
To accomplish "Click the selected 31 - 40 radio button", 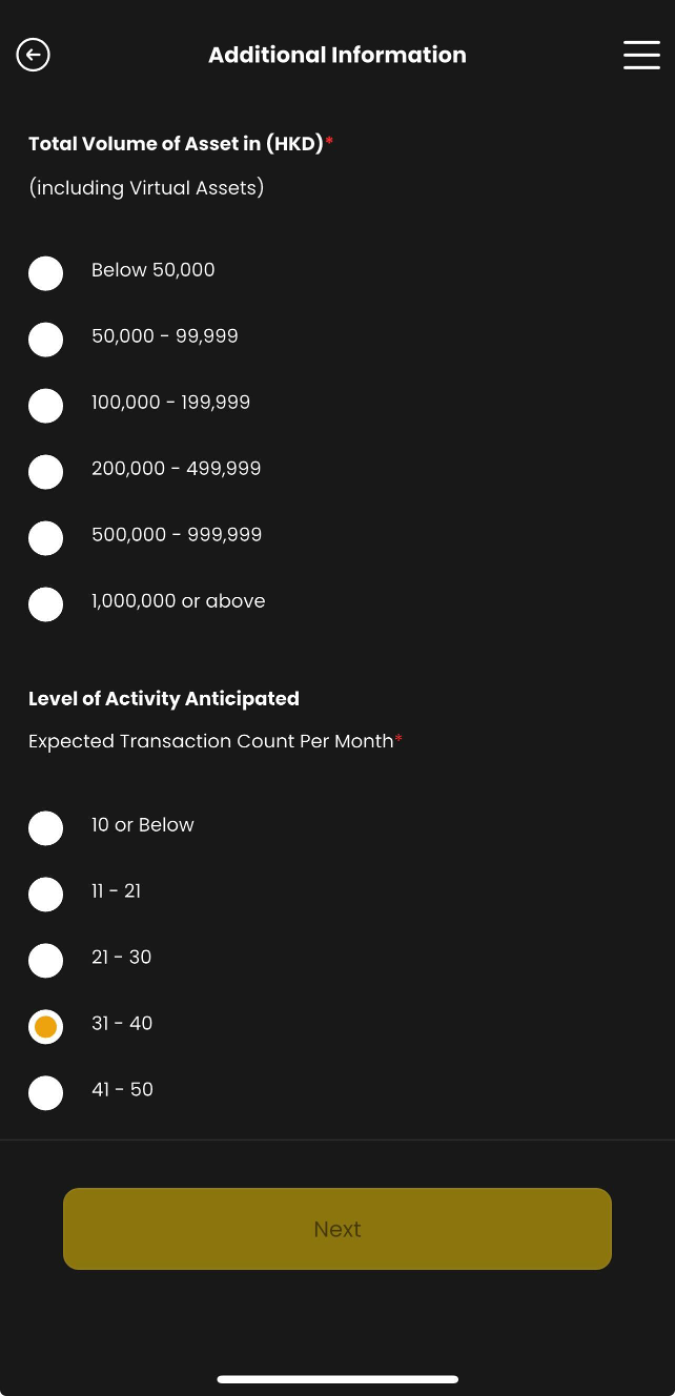I will [x=46, y=1027].
